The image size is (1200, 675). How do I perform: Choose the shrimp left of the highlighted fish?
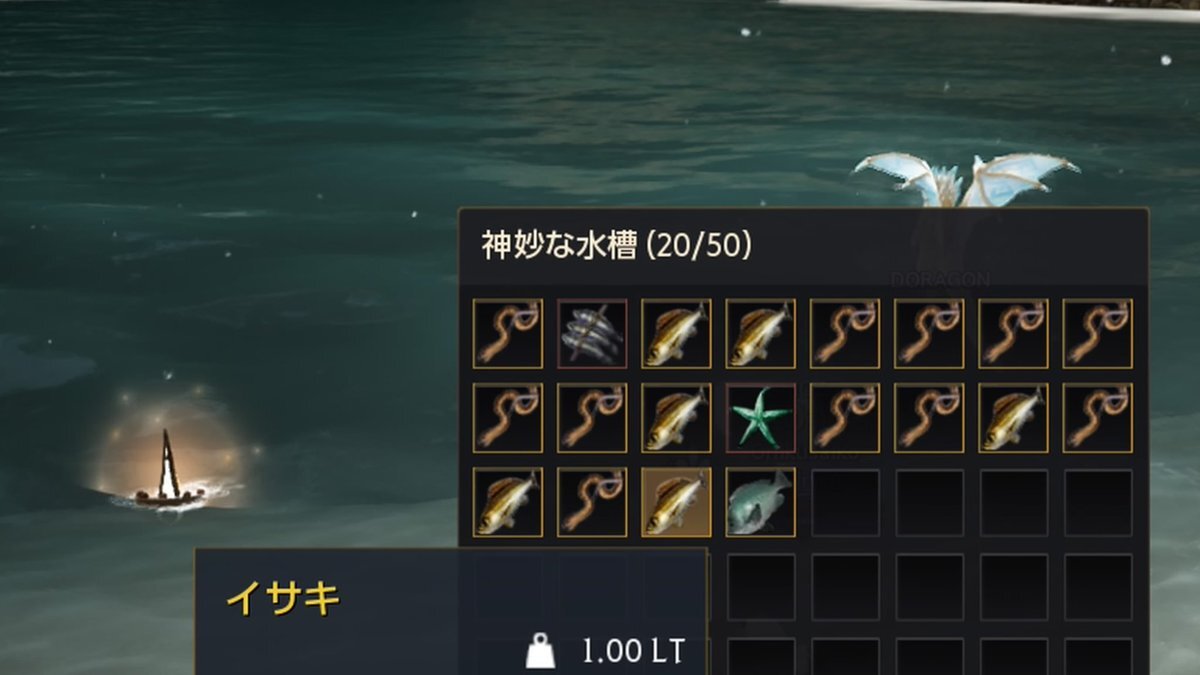592,502
